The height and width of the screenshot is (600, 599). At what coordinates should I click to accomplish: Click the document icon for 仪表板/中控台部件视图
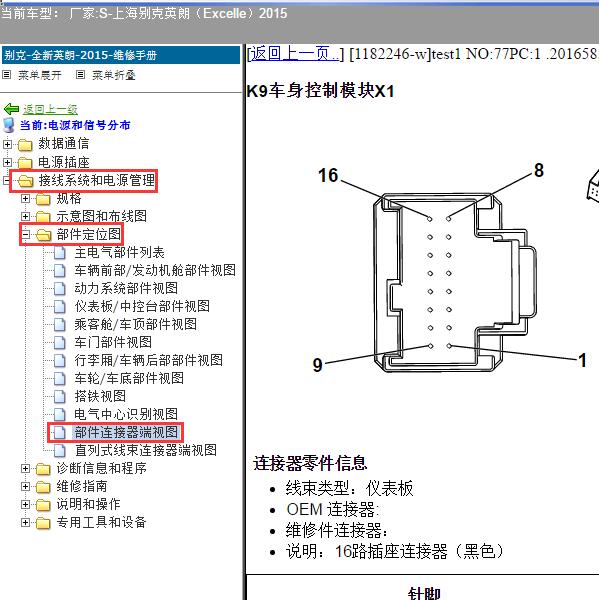click(60, 307)
